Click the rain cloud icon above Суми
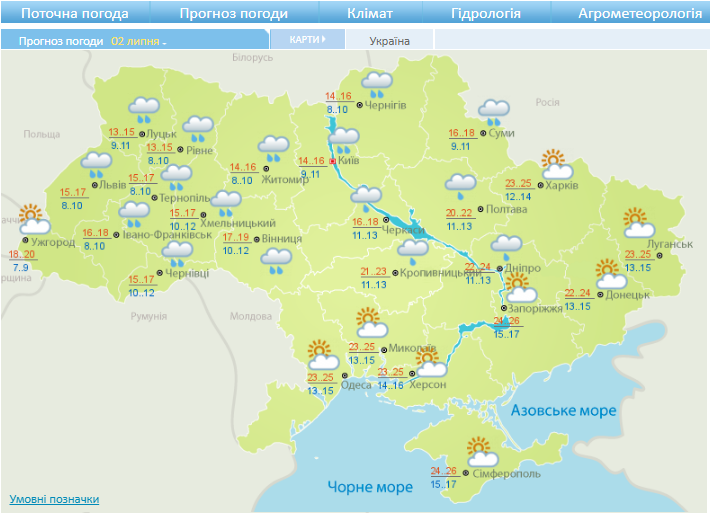Image resolution: width=710 pixels, height=513 pixels. coord(493,111)
